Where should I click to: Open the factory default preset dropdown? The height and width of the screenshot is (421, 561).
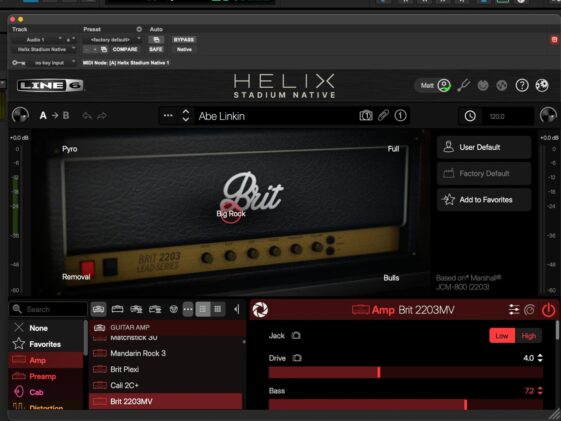112,39
